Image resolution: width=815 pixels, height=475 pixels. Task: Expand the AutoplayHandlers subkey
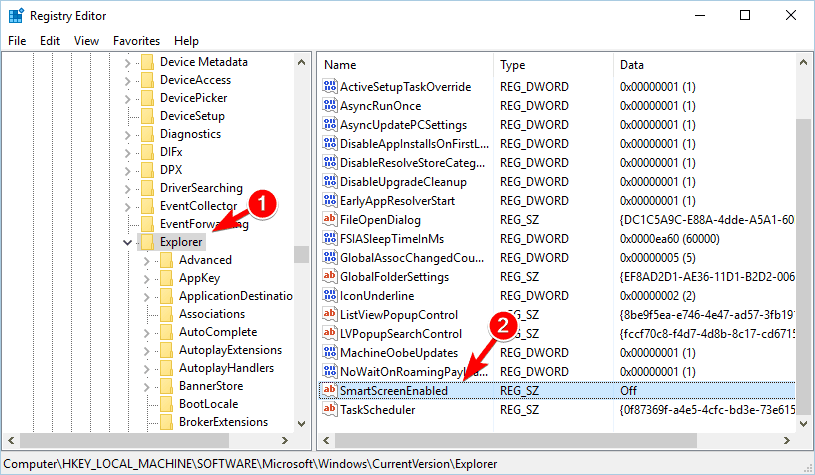click(147, 369)
